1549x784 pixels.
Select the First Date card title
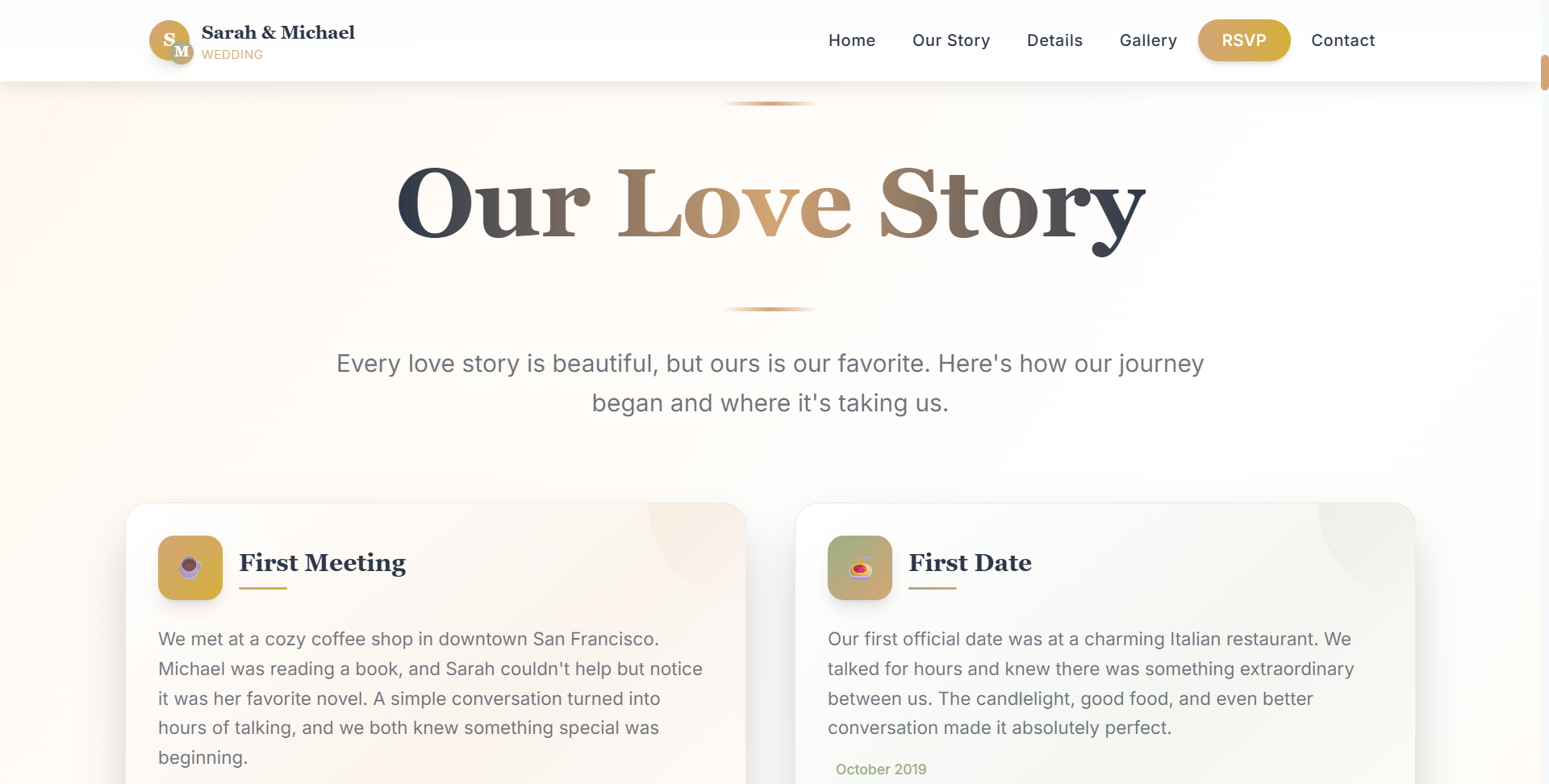970,562
